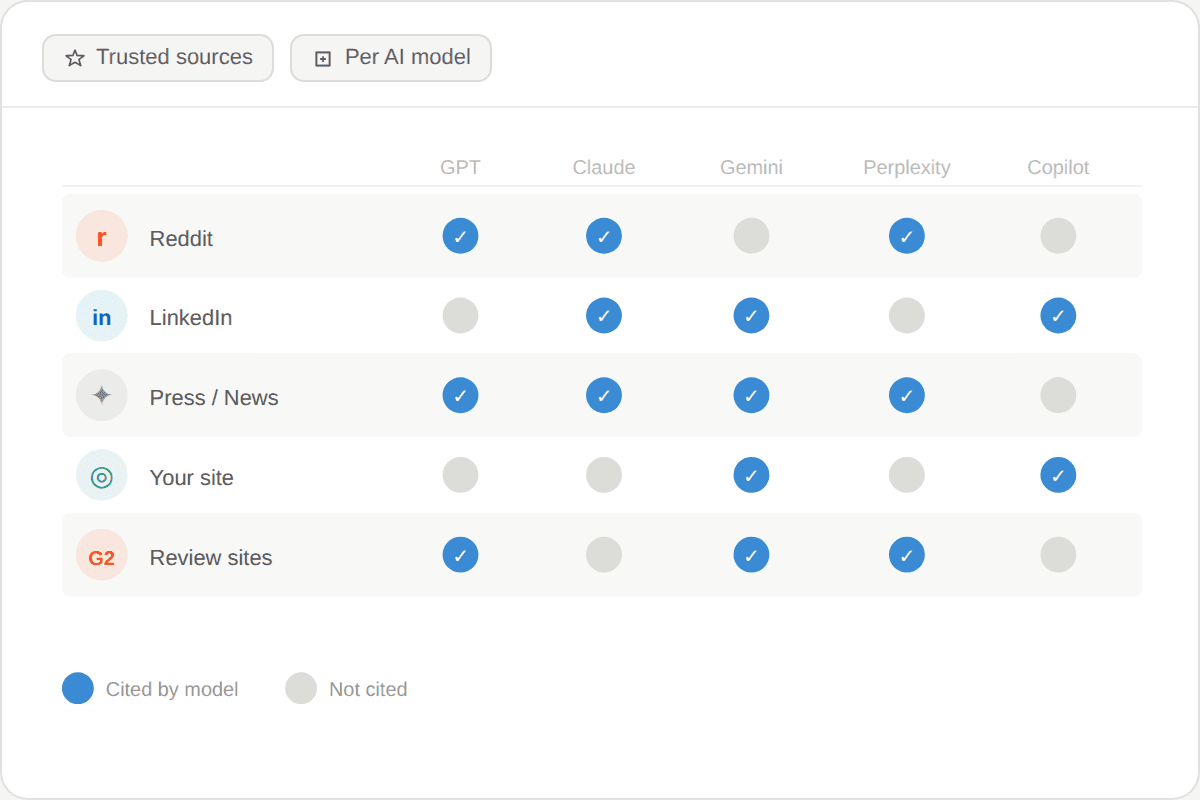Viewport: 1200px width, 800px height.
Task: Click the Your site target icon
Action: (102, 476)
